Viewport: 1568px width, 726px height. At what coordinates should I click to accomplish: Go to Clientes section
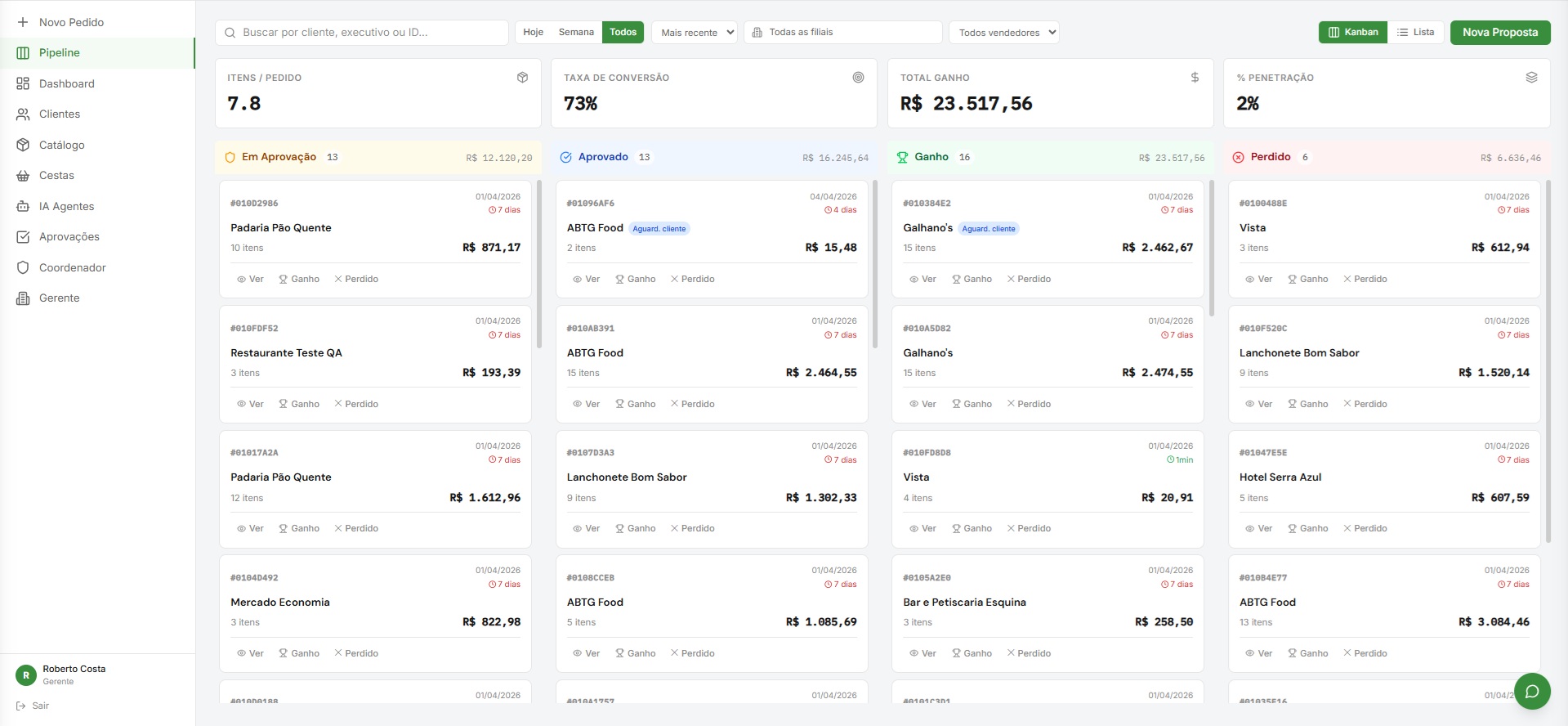coord(59,114)
